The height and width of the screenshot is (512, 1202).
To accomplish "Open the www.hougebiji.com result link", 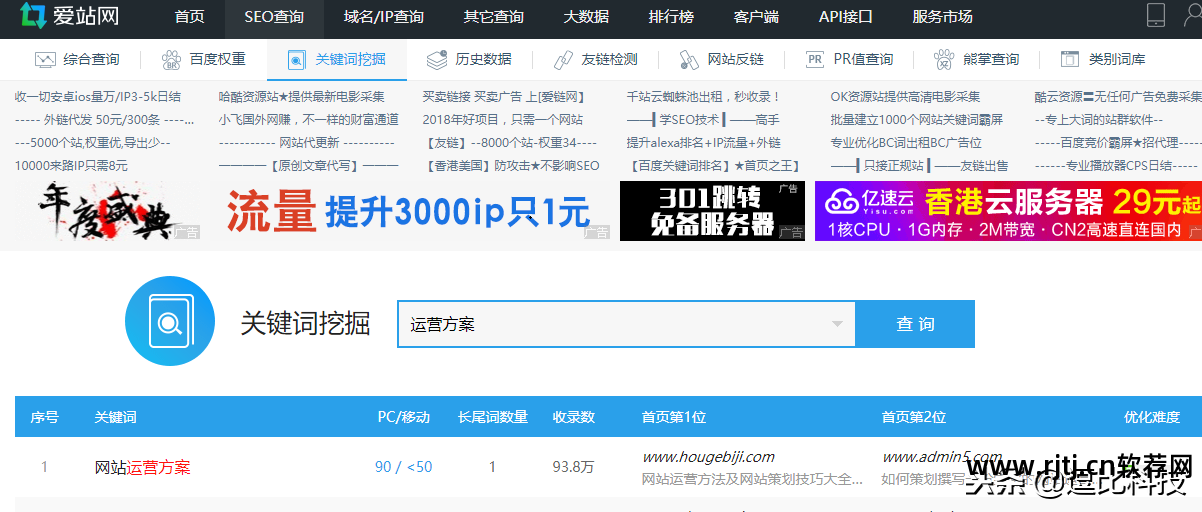I will click(708, 457).
